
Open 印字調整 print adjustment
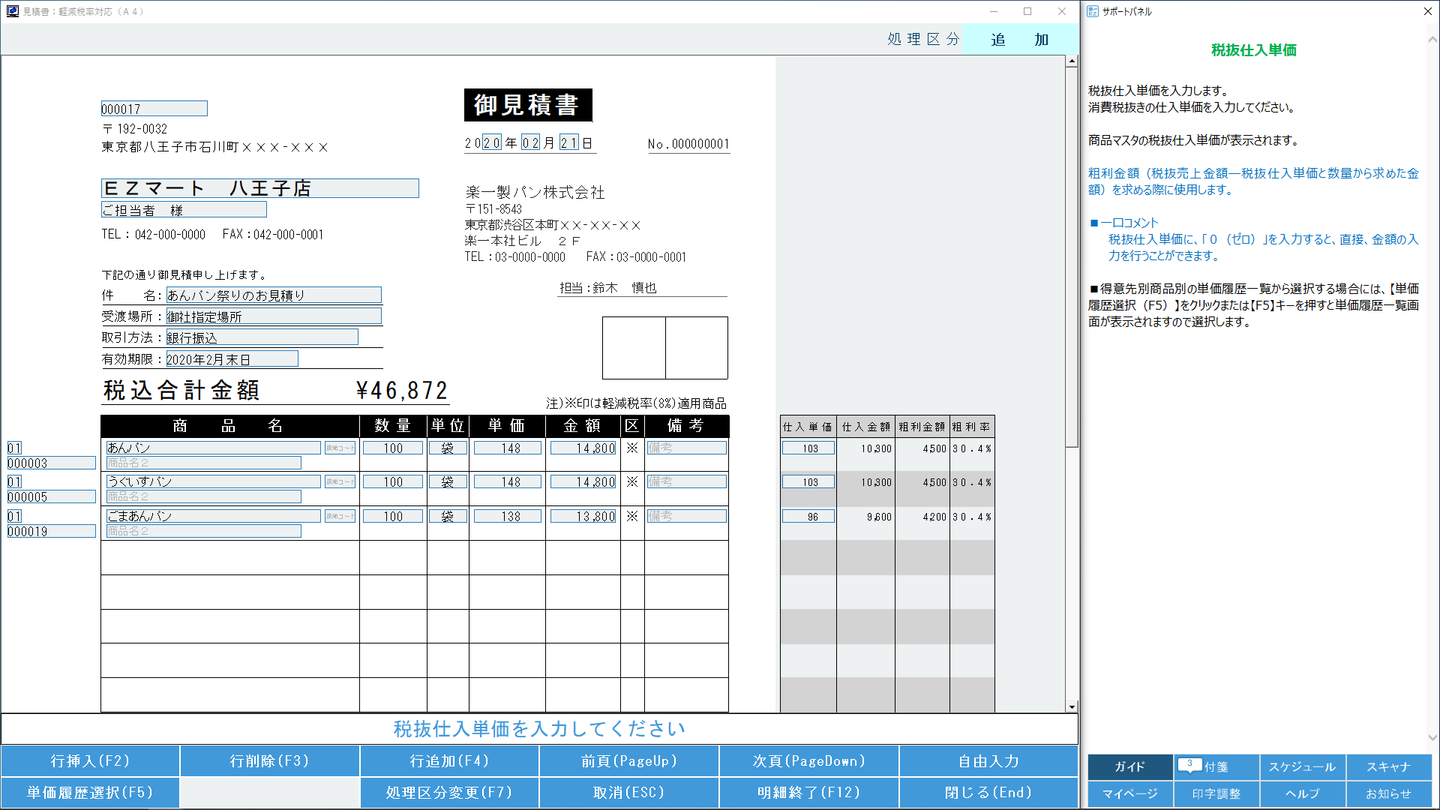click(x=1216, y=794)
